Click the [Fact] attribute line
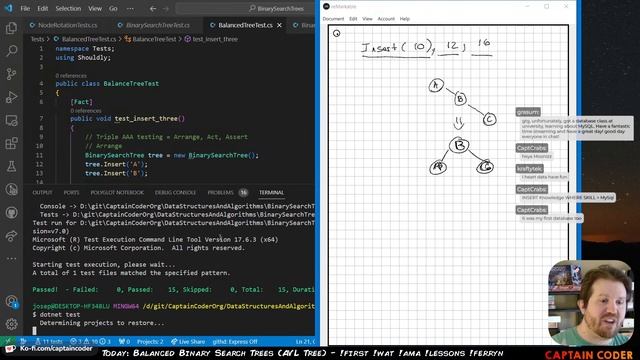This screenshot has height=360, width=640. [x=82, y=102]
